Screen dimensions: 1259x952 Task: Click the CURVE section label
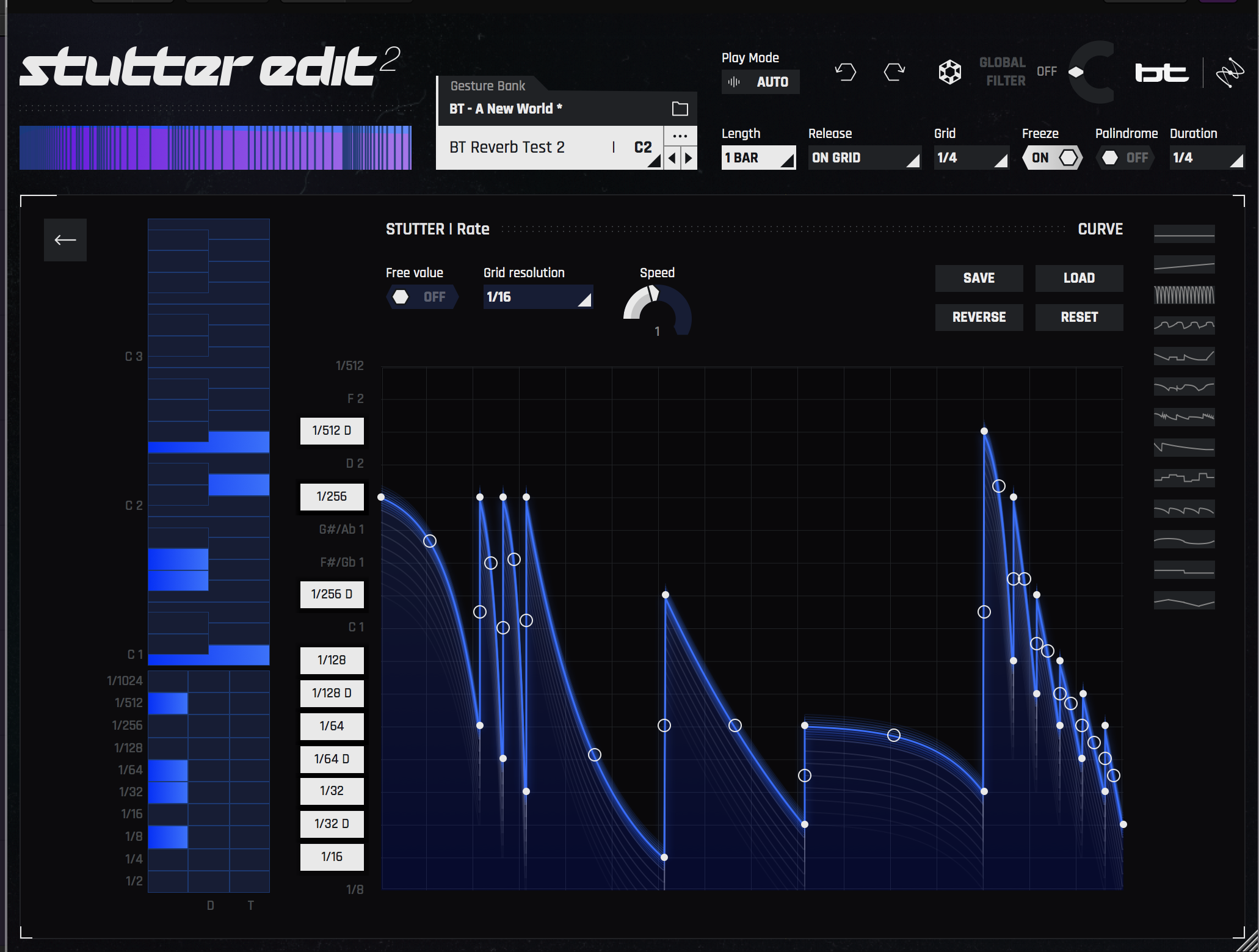click(1100, 229)
